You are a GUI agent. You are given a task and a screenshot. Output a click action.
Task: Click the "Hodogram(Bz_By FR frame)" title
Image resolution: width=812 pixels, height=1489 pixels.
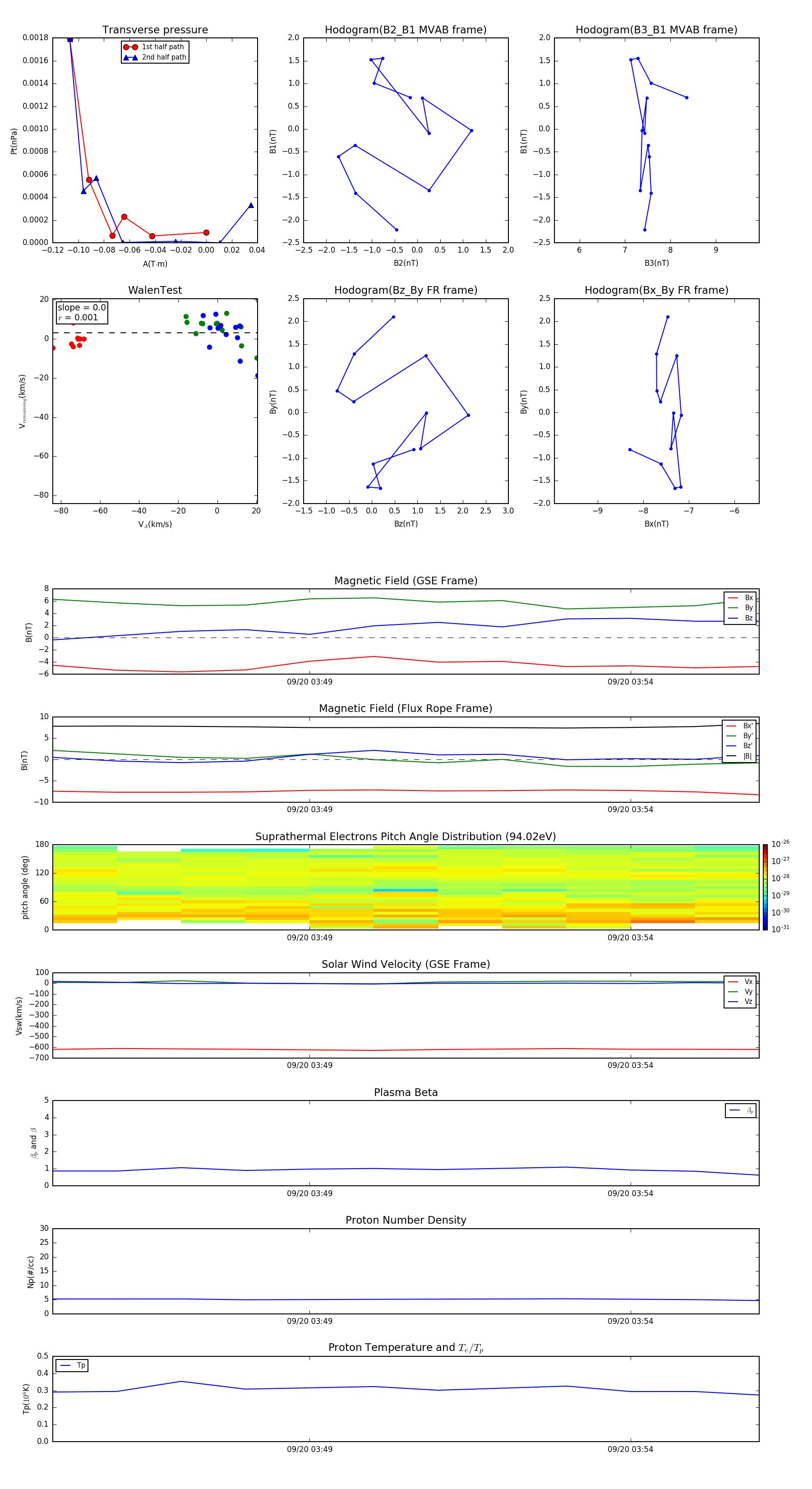[x=406, y=290]
